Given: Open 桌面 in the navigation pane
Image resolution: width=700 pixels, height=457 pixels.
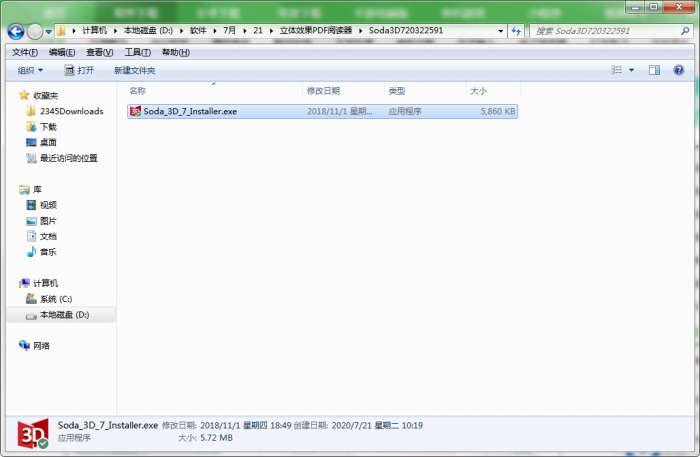Looking at the screenshot, I should (48, 142).
